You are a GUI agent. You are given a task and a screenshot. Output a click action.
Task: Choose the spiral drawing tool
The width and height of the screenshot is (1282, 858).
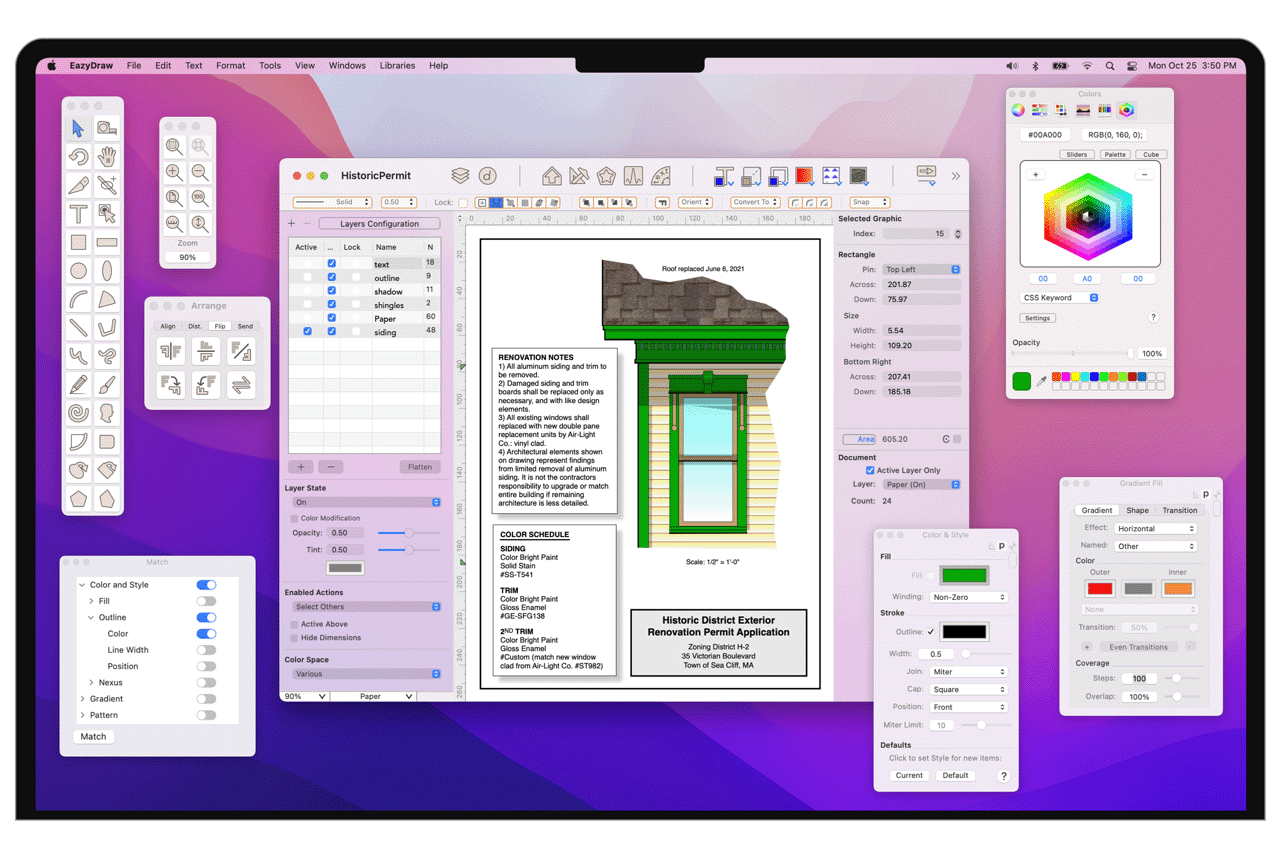78,412
